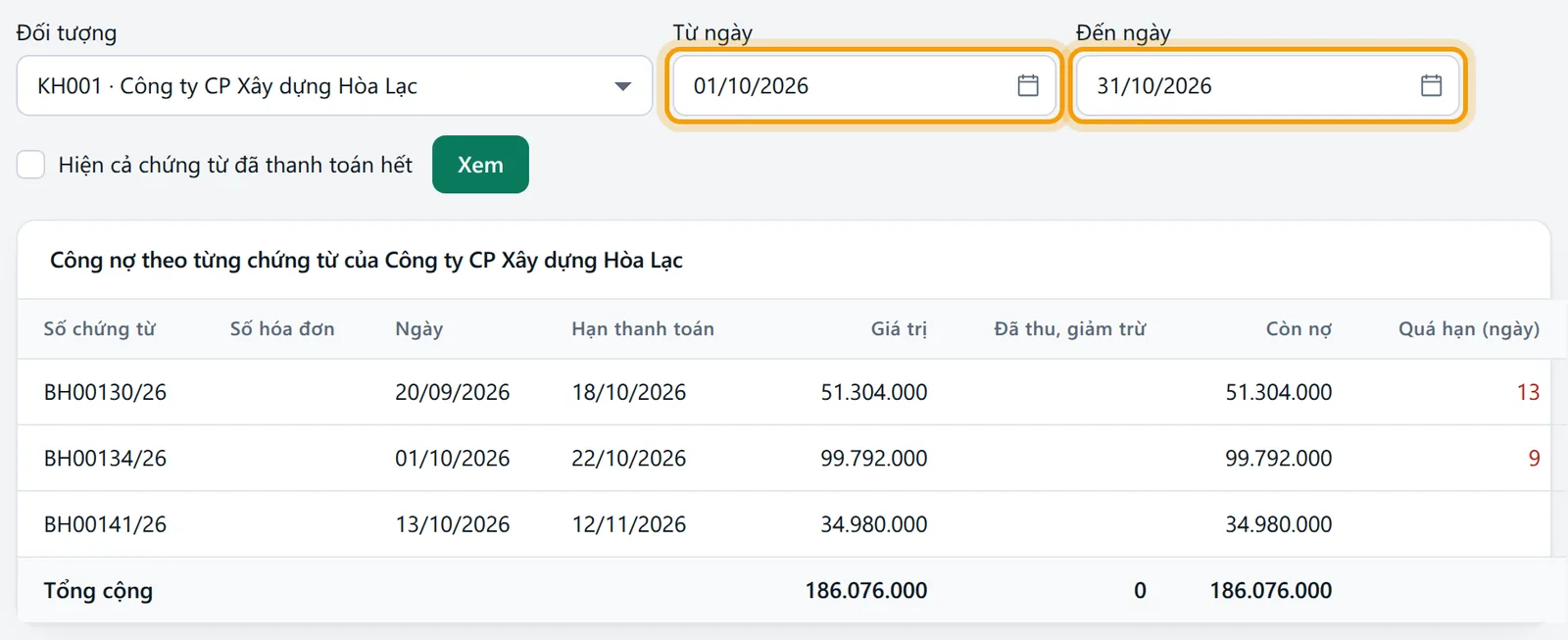1568x640 pixels.
Task: Open the Đến ngày calendar picker icon
Action: tap(1431, 85)
